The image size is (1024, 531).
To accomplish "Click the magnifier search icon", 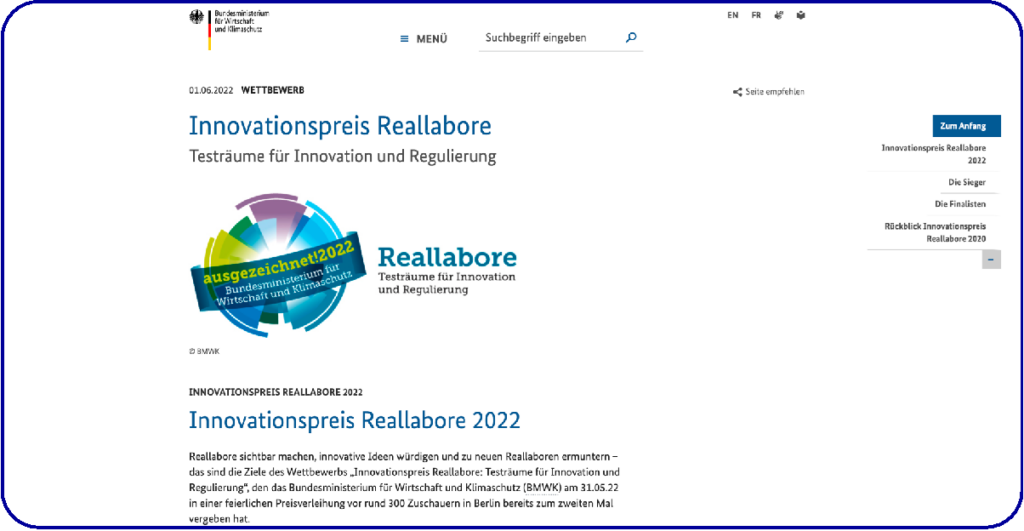I will click(630, 38).
